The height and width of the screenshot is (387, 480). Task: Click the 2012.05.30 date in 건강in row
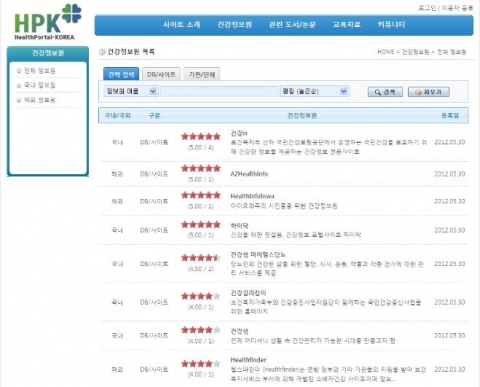pyautogui.click(x=449, y=142)
